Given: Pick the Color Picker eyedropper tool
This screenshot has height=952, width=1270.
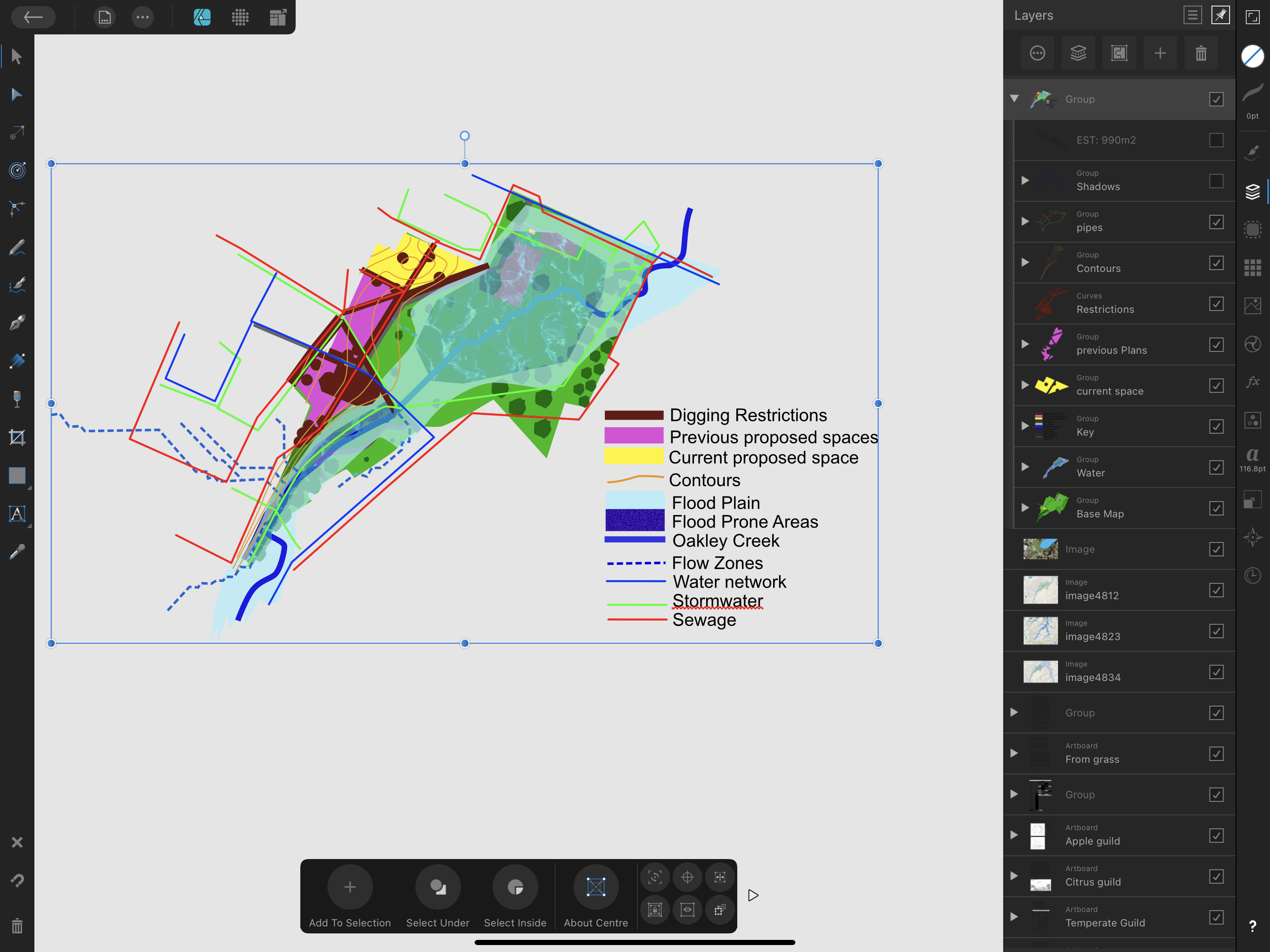Looking at the screenshot, I should click(17, 552).
